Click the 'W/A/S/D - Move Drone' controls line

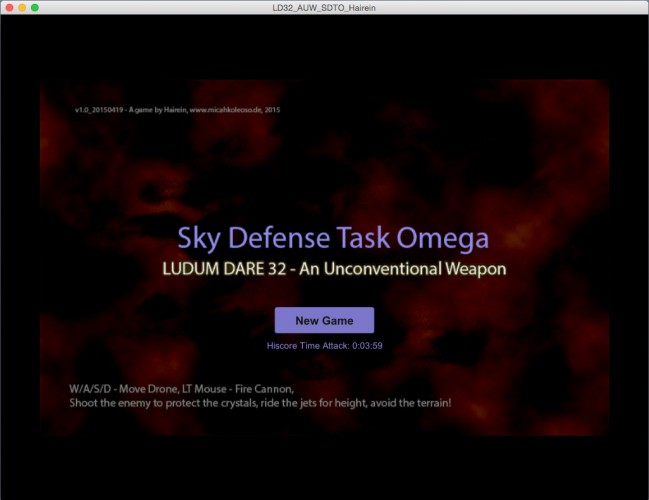coord(181,389)
